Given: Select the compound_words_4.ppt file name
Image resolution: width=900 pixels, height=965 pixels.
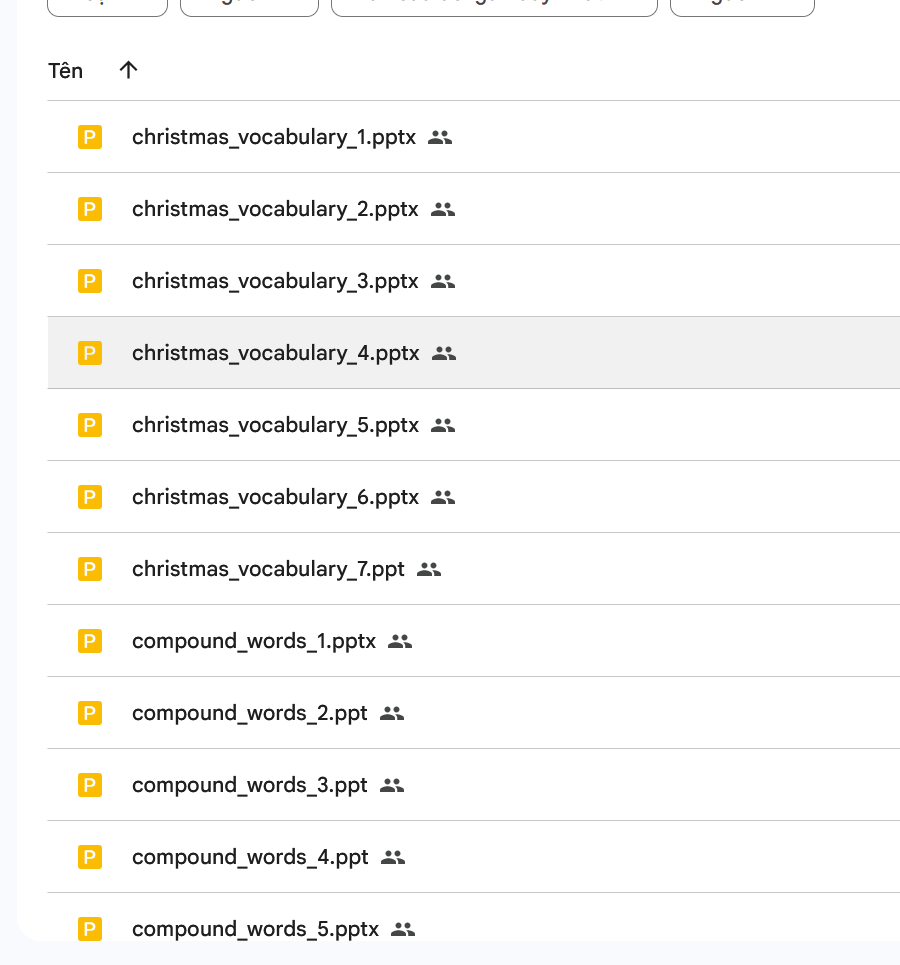Looking at the screenshot, I should point(250,857).
